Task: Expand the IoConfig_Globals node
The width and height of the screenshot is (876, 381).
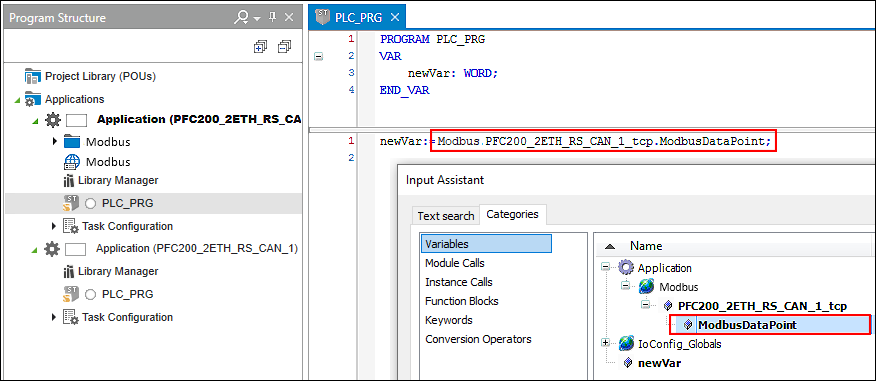Action: point(605,343)
